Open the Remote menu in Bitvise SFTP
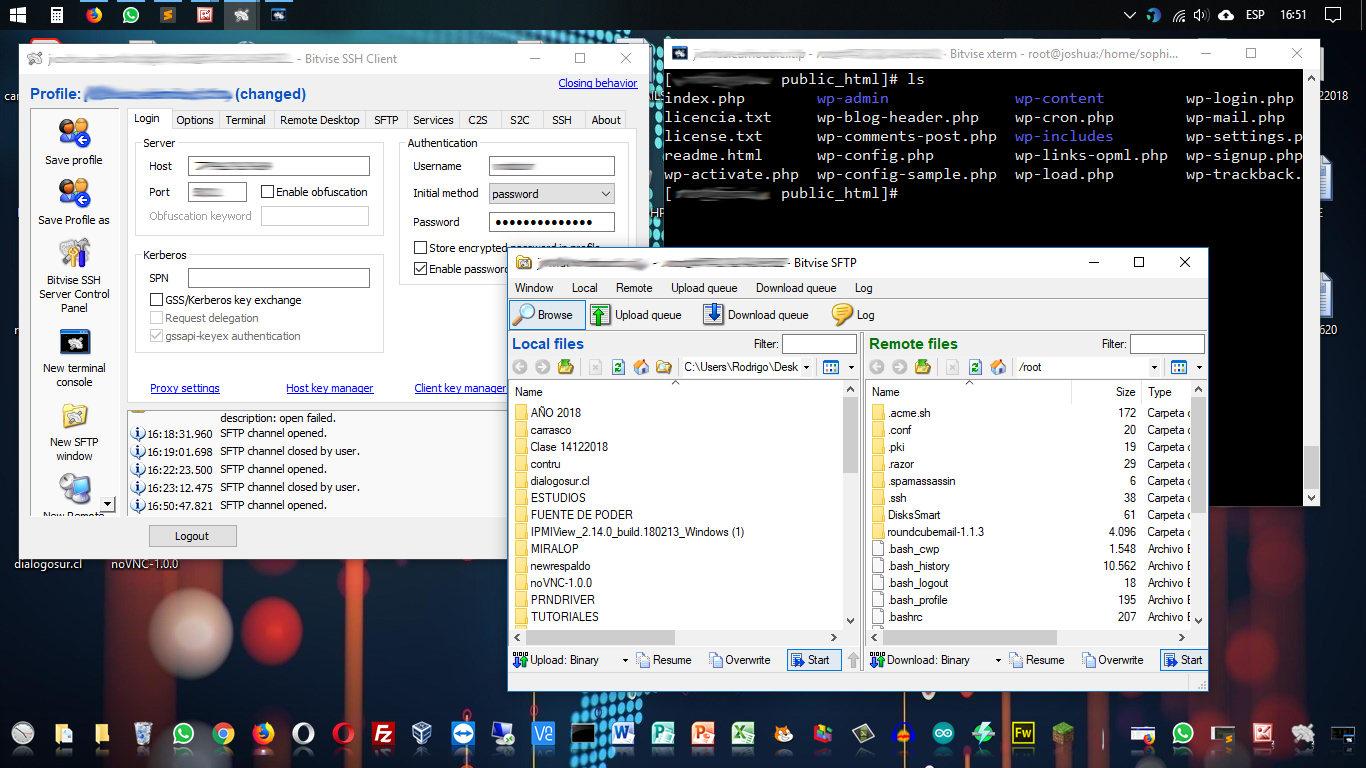 click(x=634, y=288)
